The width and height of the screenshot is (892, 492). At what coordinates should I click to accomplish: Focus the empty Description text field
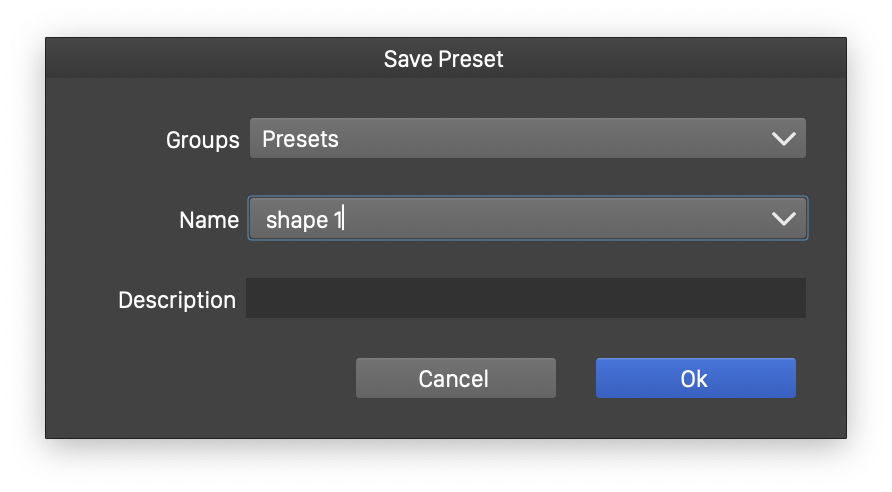click(x=525, y=299)
